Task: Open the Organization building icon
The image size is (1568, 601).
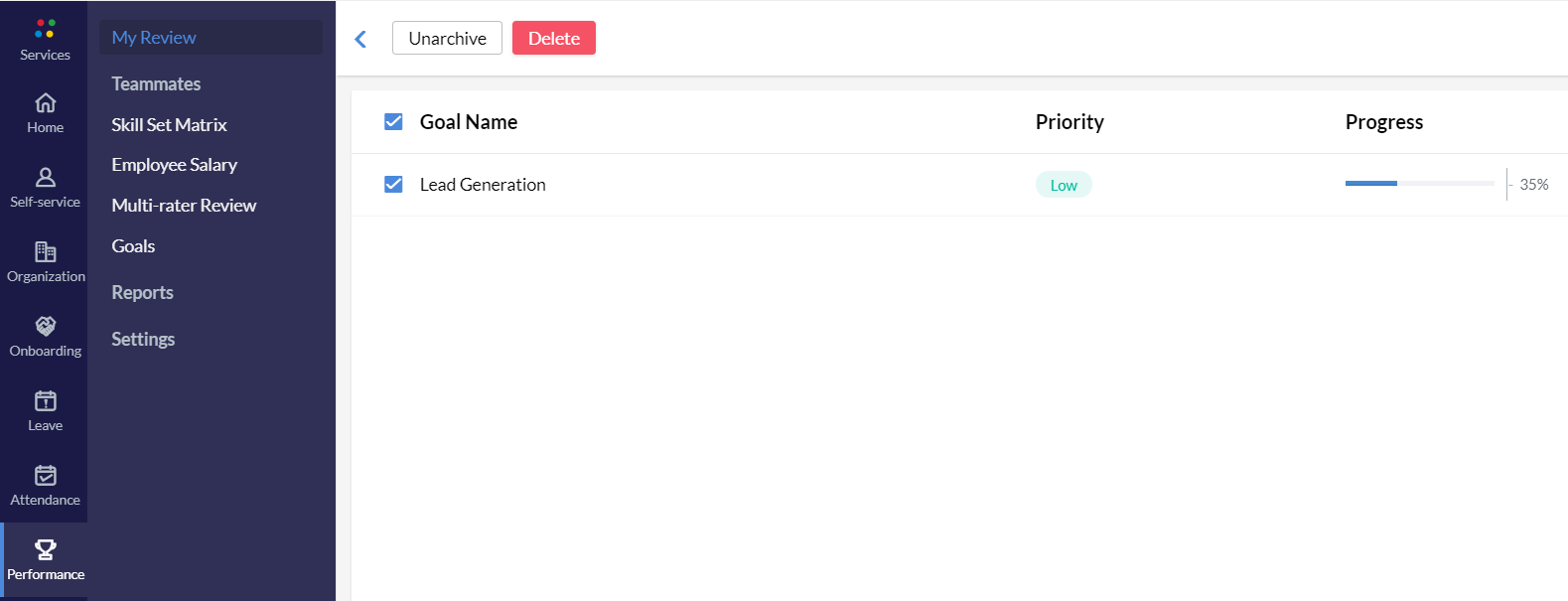Action: [45, 251]
